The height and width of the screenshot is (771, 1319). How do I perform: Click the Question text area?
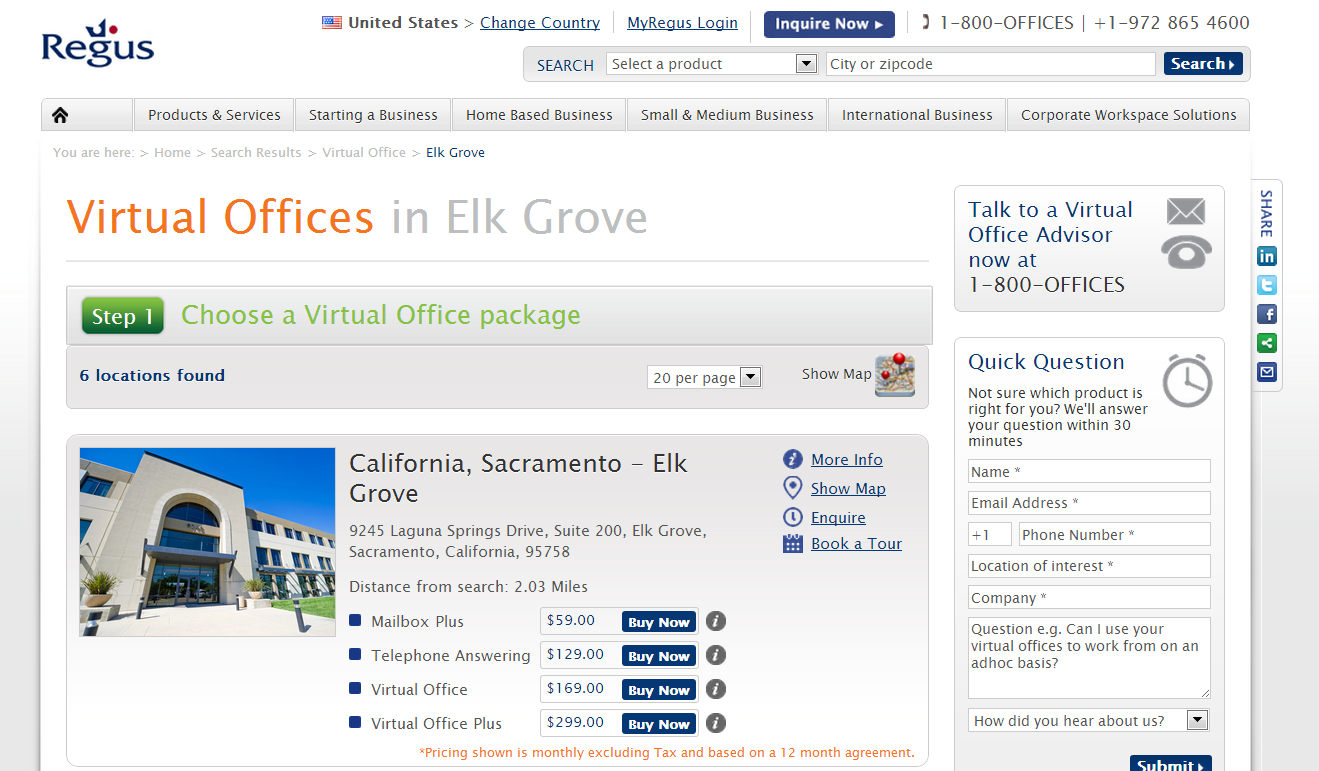pyautogui.click(x=1089, y=658)
